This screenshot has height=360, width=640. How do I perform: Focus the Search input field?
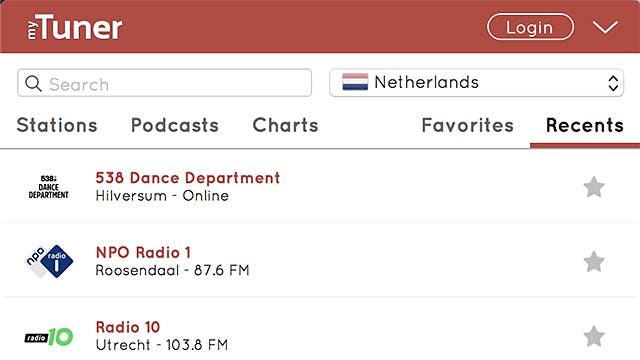(x=164, y=83)
